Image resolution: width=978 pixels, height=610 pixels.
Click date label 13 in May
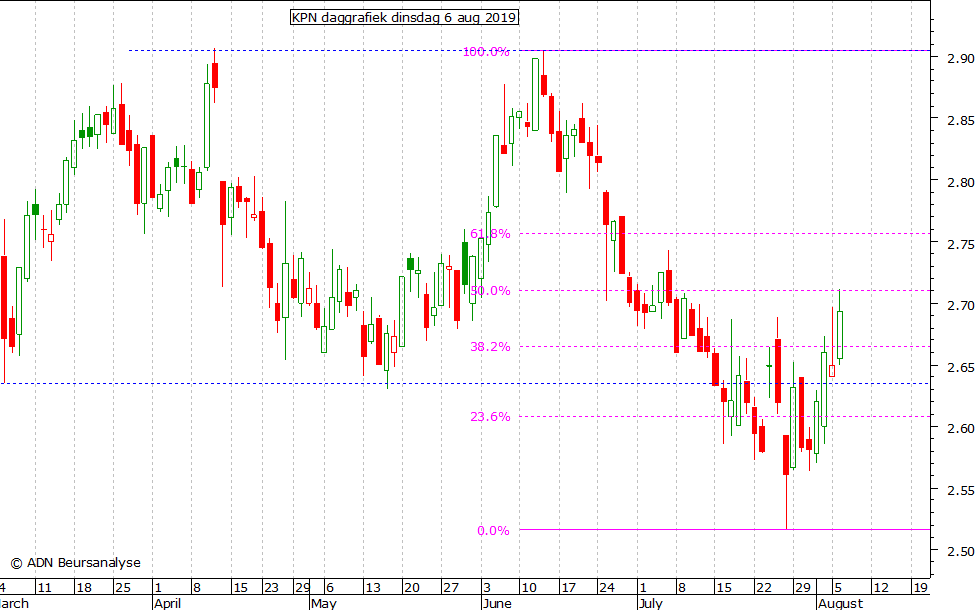[372, 588]
